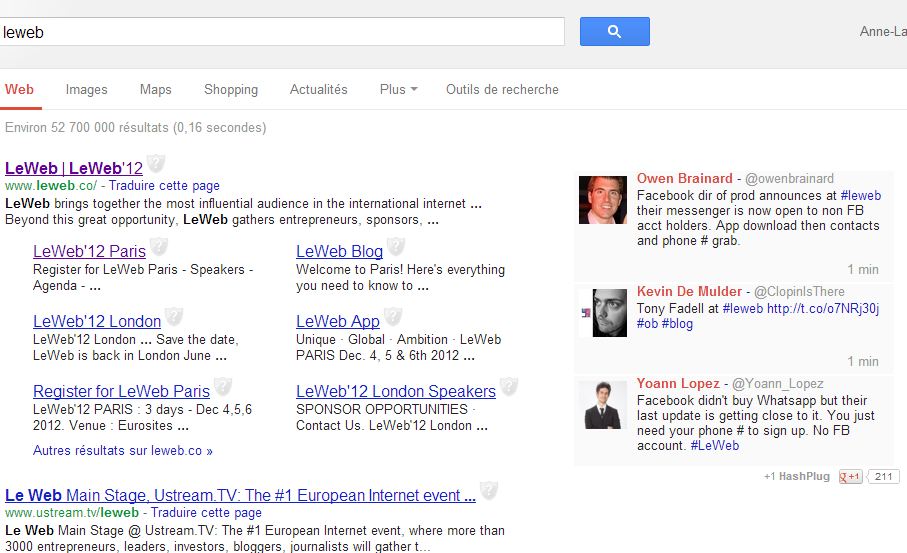Click the www.ustream.tv/leweb green URL
The image size is (907, 553).
tap(72, 513)
